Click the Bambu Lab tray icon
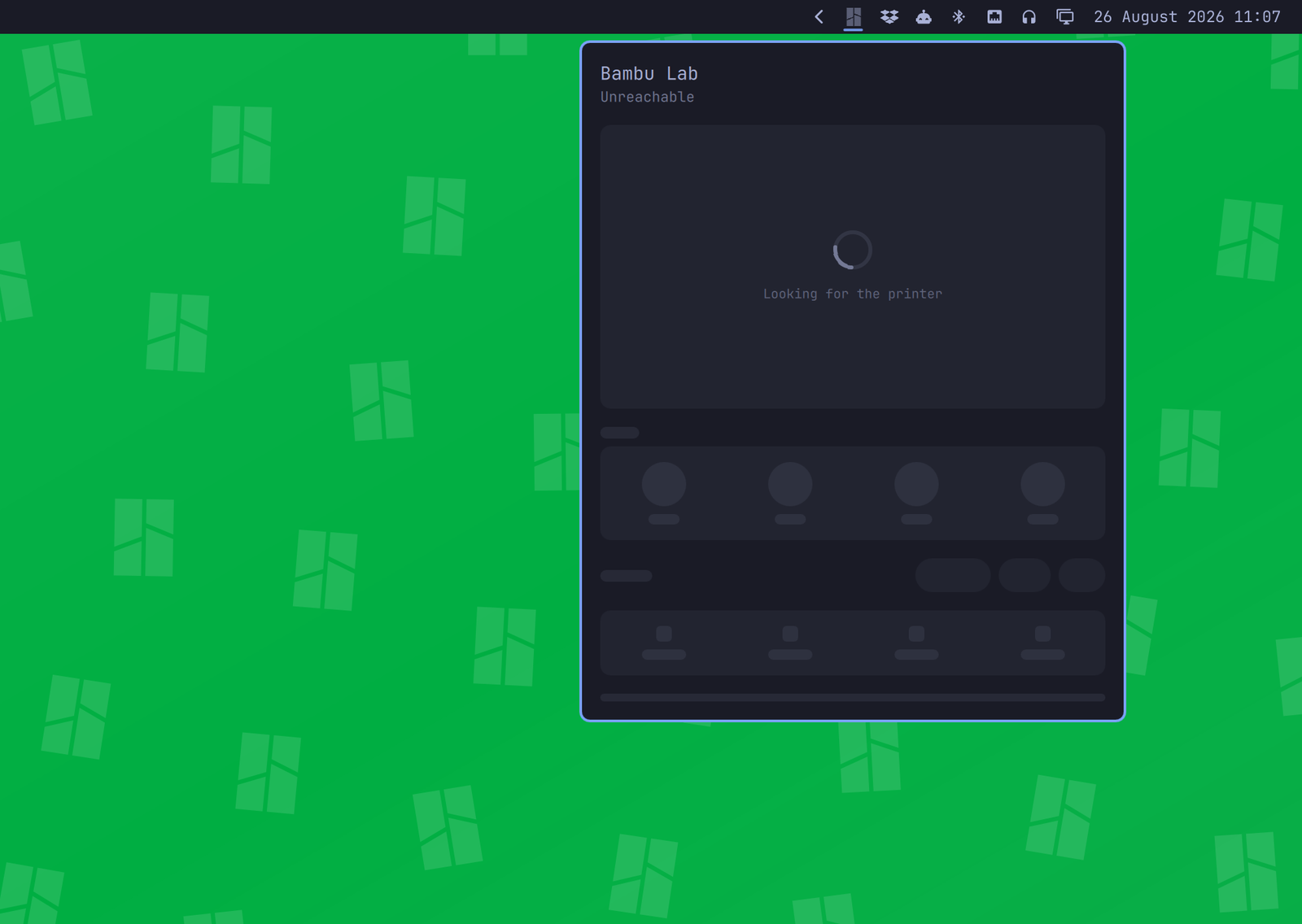This screenshot has width=1302, height=924. (853, 16)
